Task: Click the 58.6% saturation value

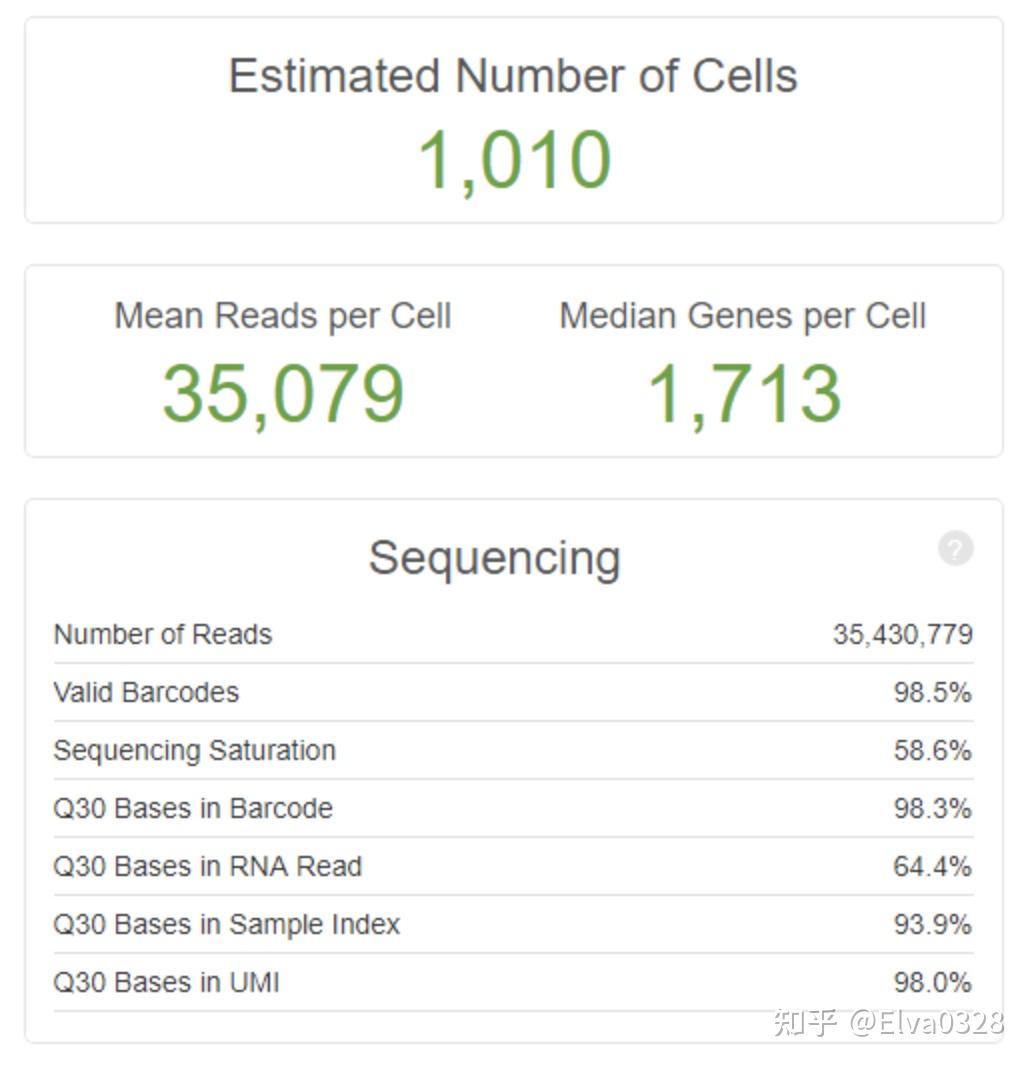Action: click(x=933, y=750)
